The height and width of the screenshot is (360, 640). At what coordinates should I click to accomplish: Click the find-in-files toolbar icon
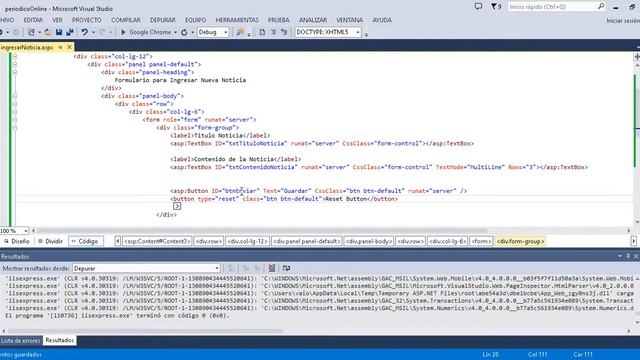tap(240, 32)
